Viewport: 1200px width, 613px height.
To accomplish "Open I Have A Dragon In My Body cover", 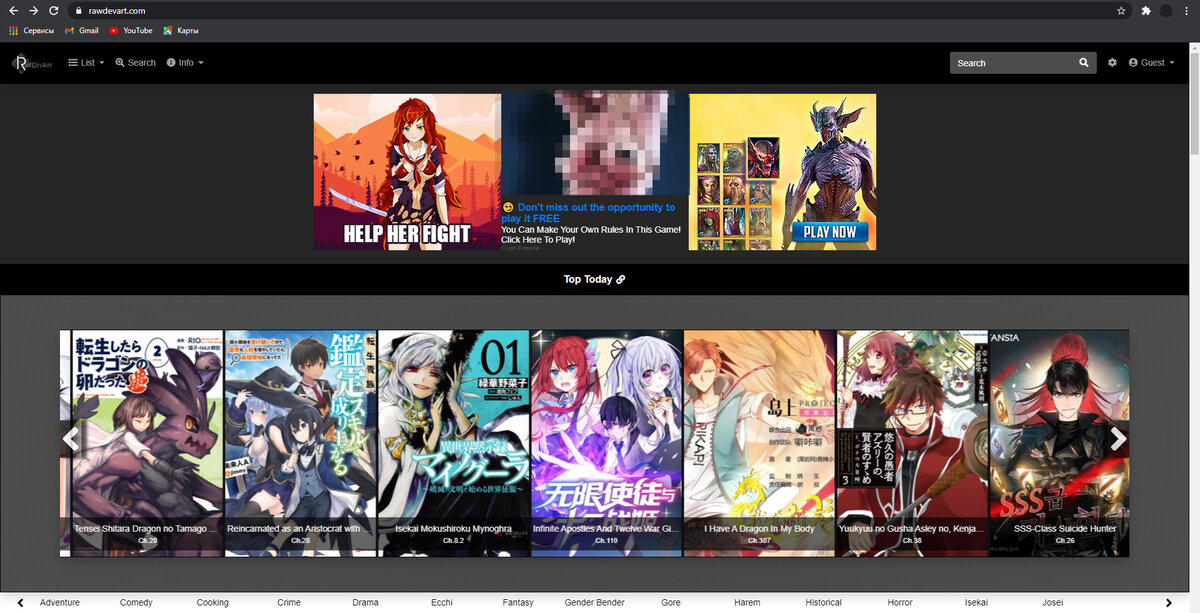I will pos(760,443).
